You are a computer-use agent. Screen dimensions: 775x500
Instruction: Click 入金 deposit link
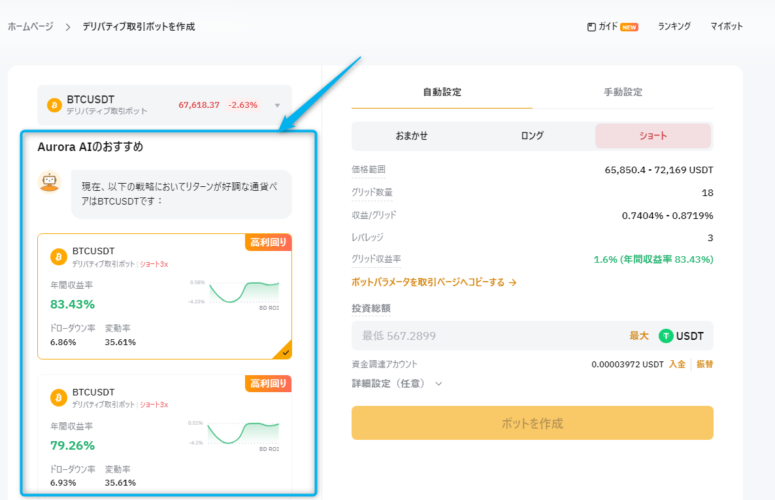pyautogui.click(x=677, y=364)
